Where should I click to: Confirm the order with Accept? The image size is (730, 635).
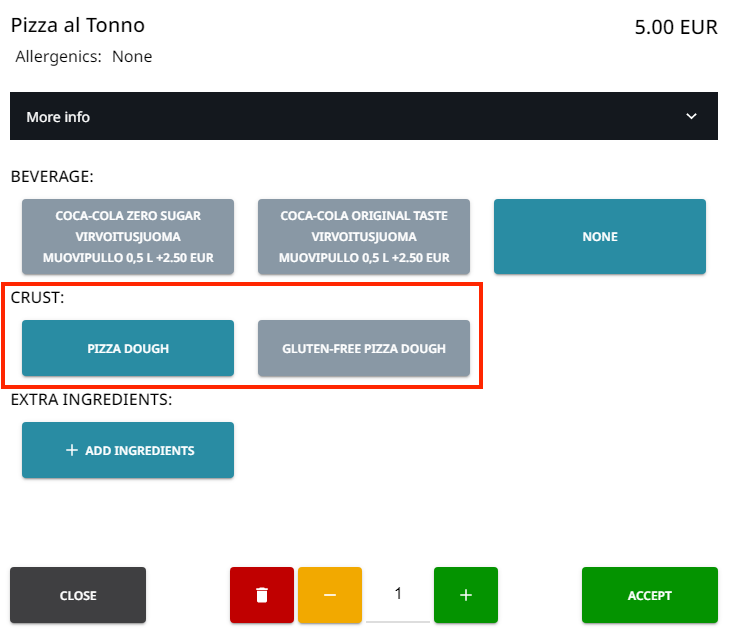(x=650, y=595)
